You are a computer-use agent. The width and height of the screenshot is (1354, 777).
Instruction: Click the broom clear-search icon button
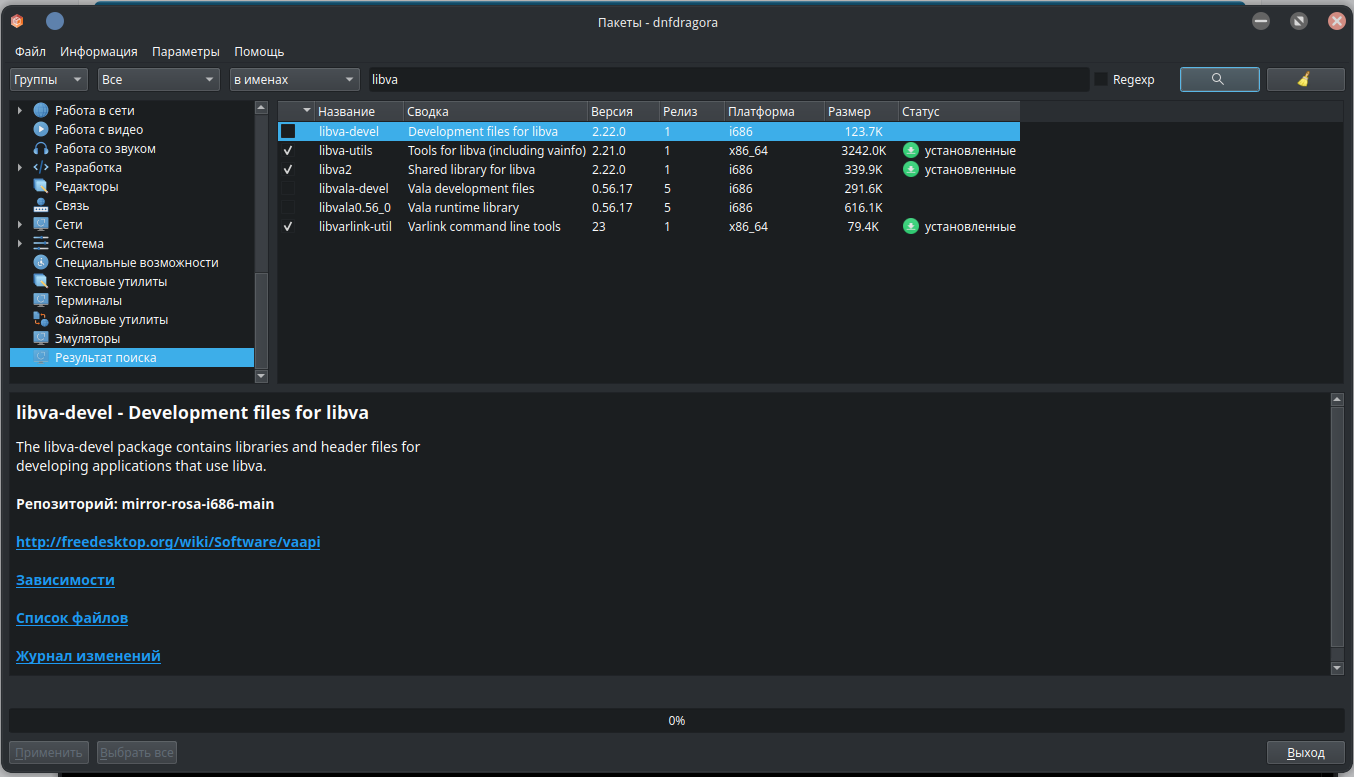coord(1304,79)
